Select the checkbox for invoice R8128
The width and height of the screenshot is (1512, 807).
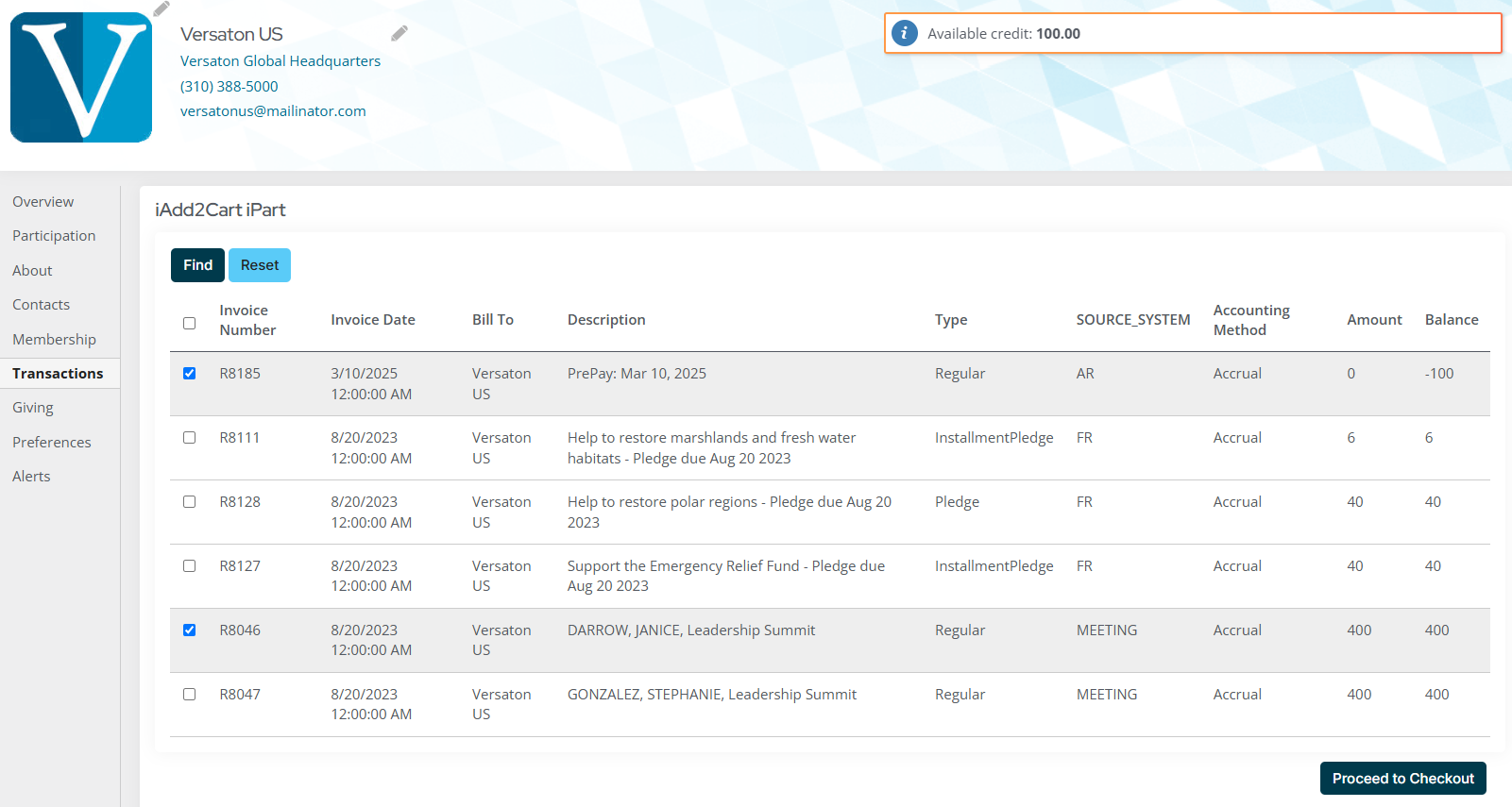coord(190,502)
